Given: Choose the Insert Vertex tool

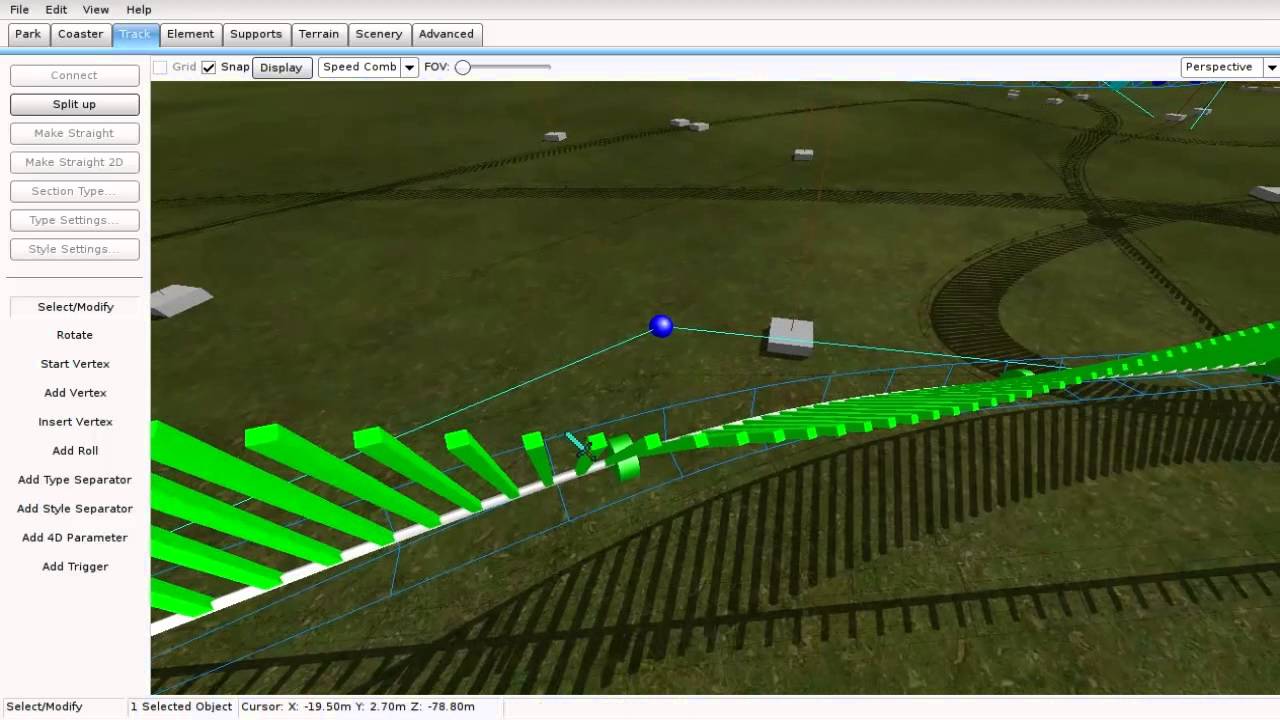Looking at the screenshot, I should click(x=75, y=422).
